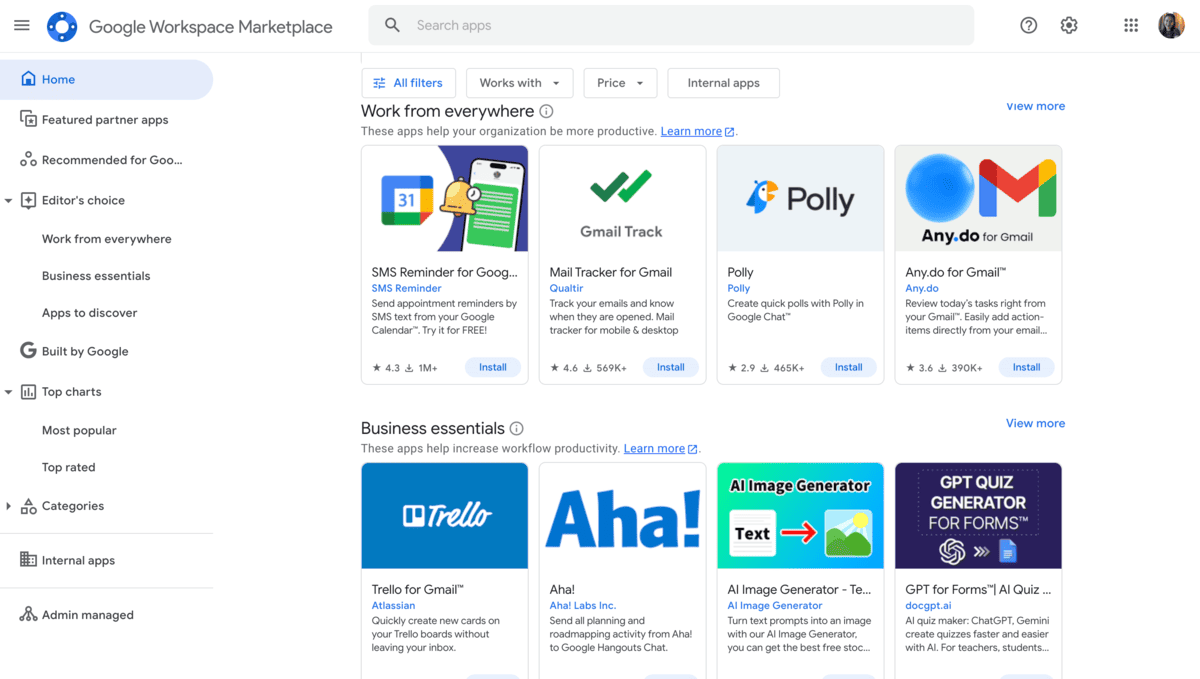Open the Google apps grid launcher

tap(1131, 26)
